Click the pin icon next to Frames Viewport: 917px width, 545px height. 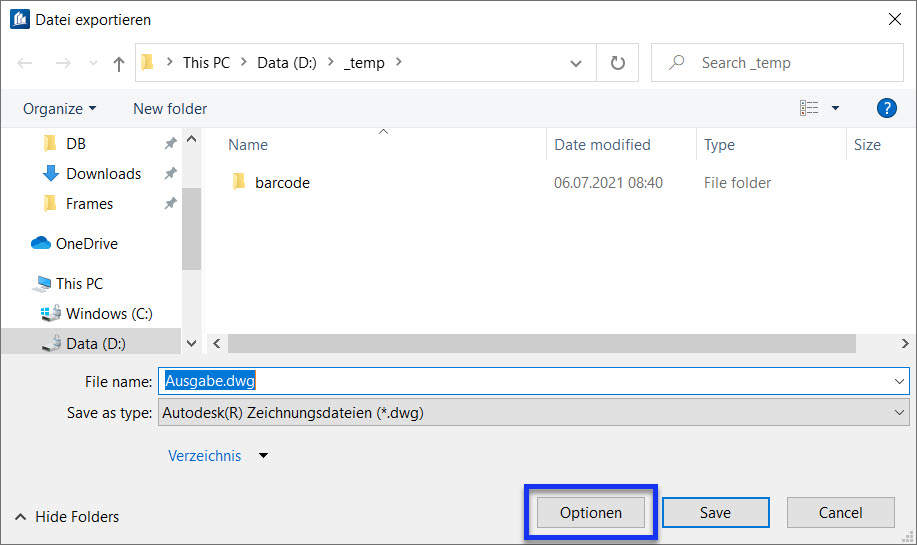(170, 203)
